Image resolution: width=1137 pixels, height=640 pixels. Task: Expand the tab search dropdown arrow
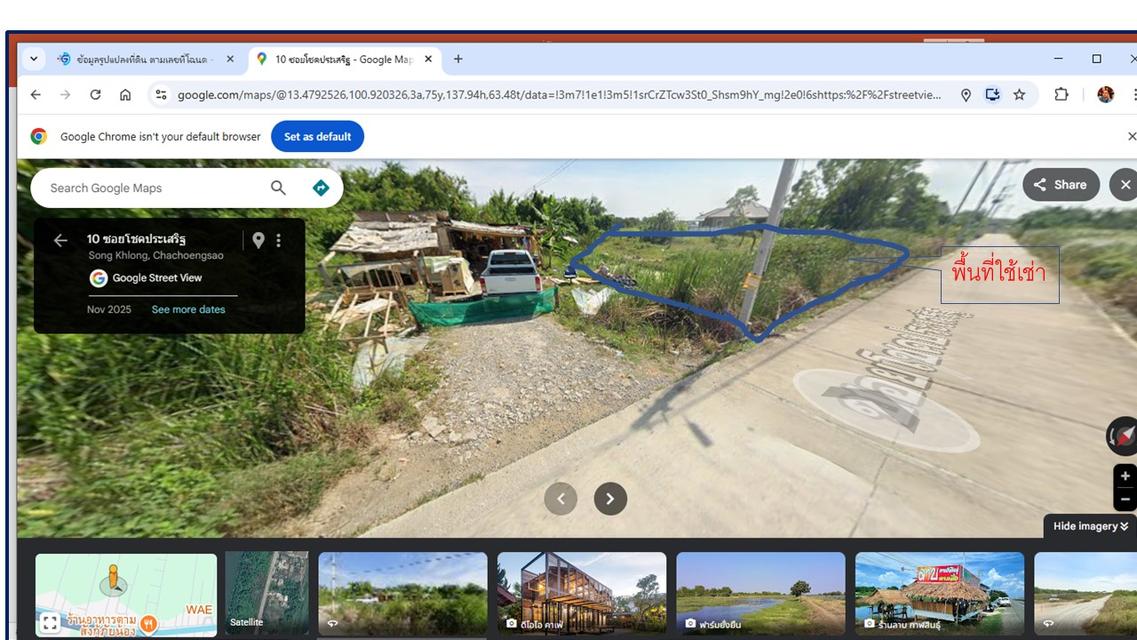33,59
